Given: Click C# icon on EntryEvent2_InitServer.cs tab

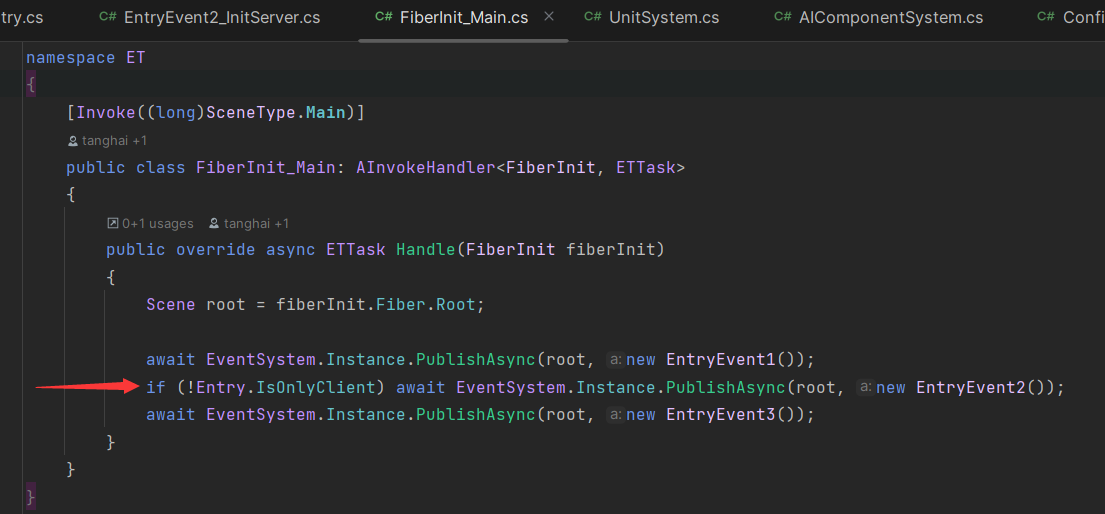Looking at the screenshot, I should [107, 18].
